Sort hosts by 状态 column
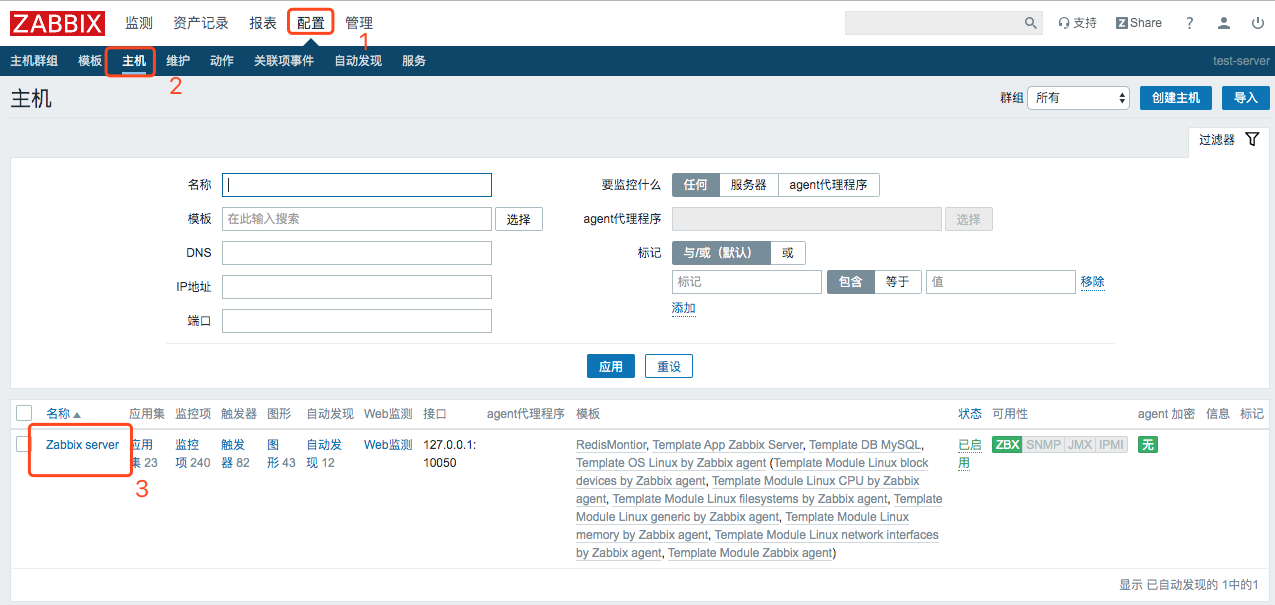This screenshot has width=1275, height=605. tap(970, 414)
